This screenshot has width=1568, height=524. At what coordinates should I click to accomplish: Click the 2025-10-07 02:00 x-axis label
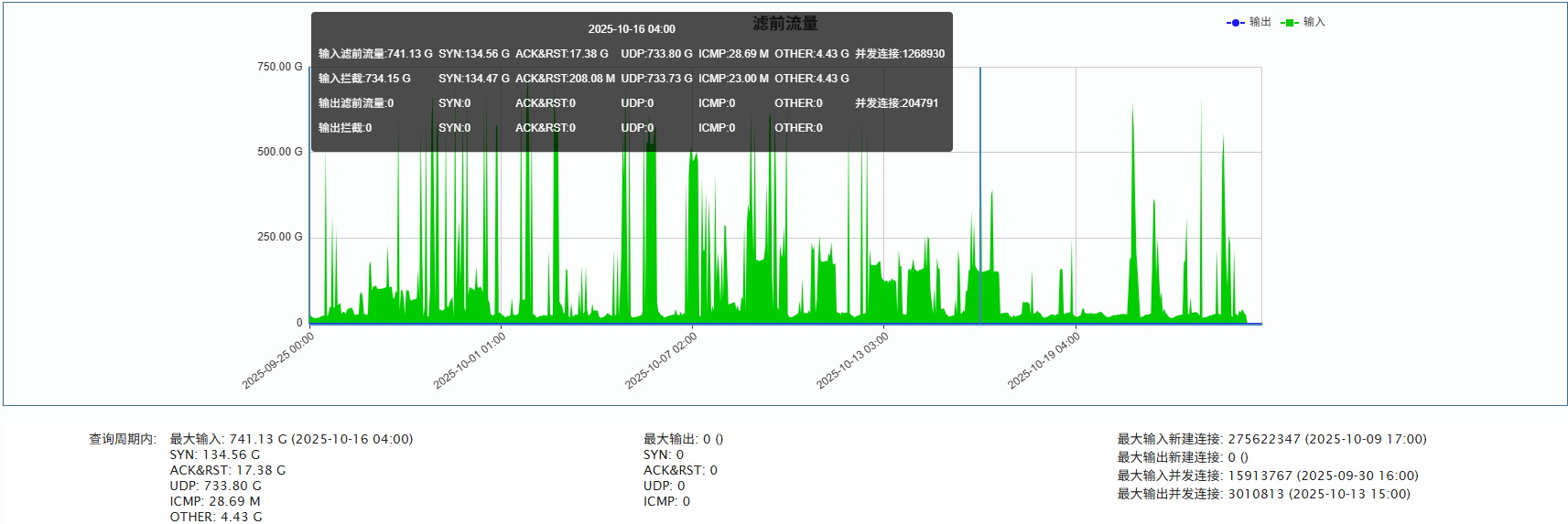pyautogui.click(x=661, y=360)
